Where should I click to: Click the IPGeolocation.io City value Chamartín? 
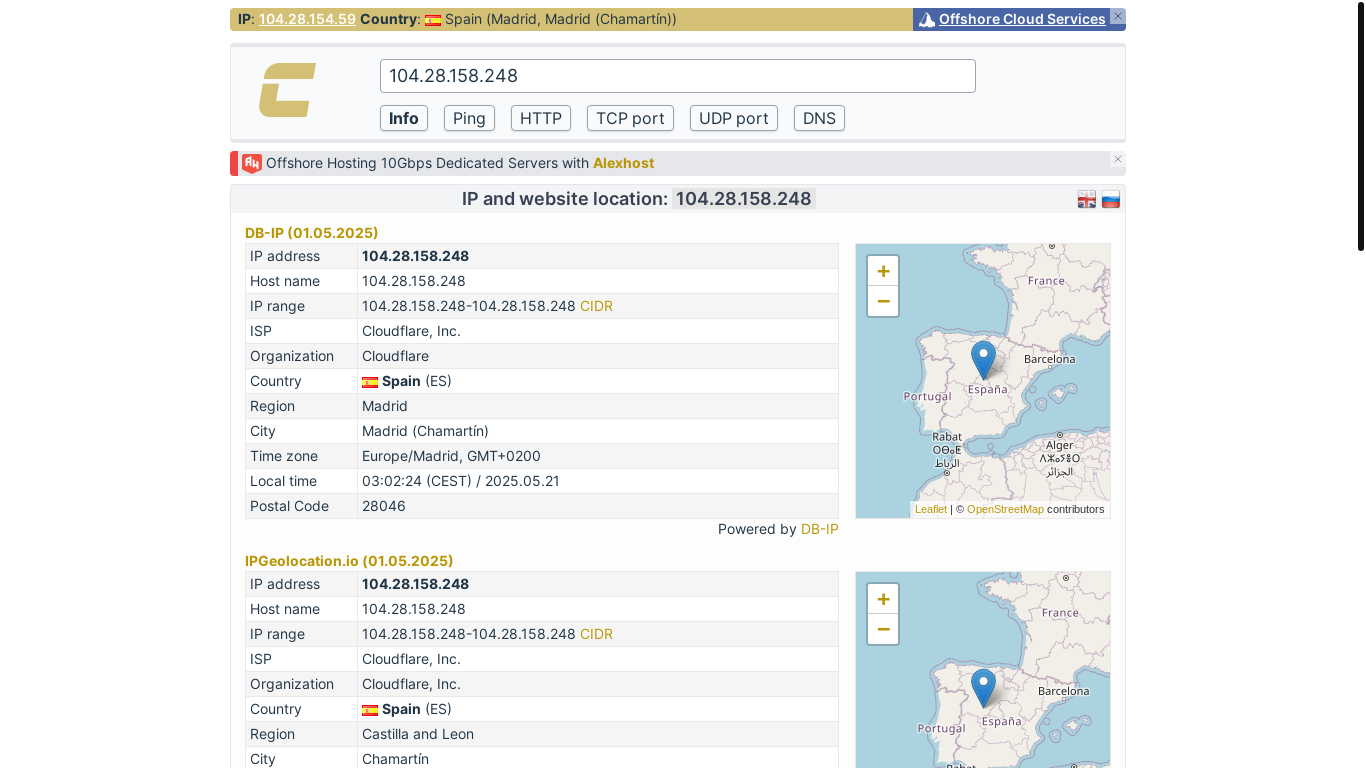pyautogui.click(x=396, y=759)
